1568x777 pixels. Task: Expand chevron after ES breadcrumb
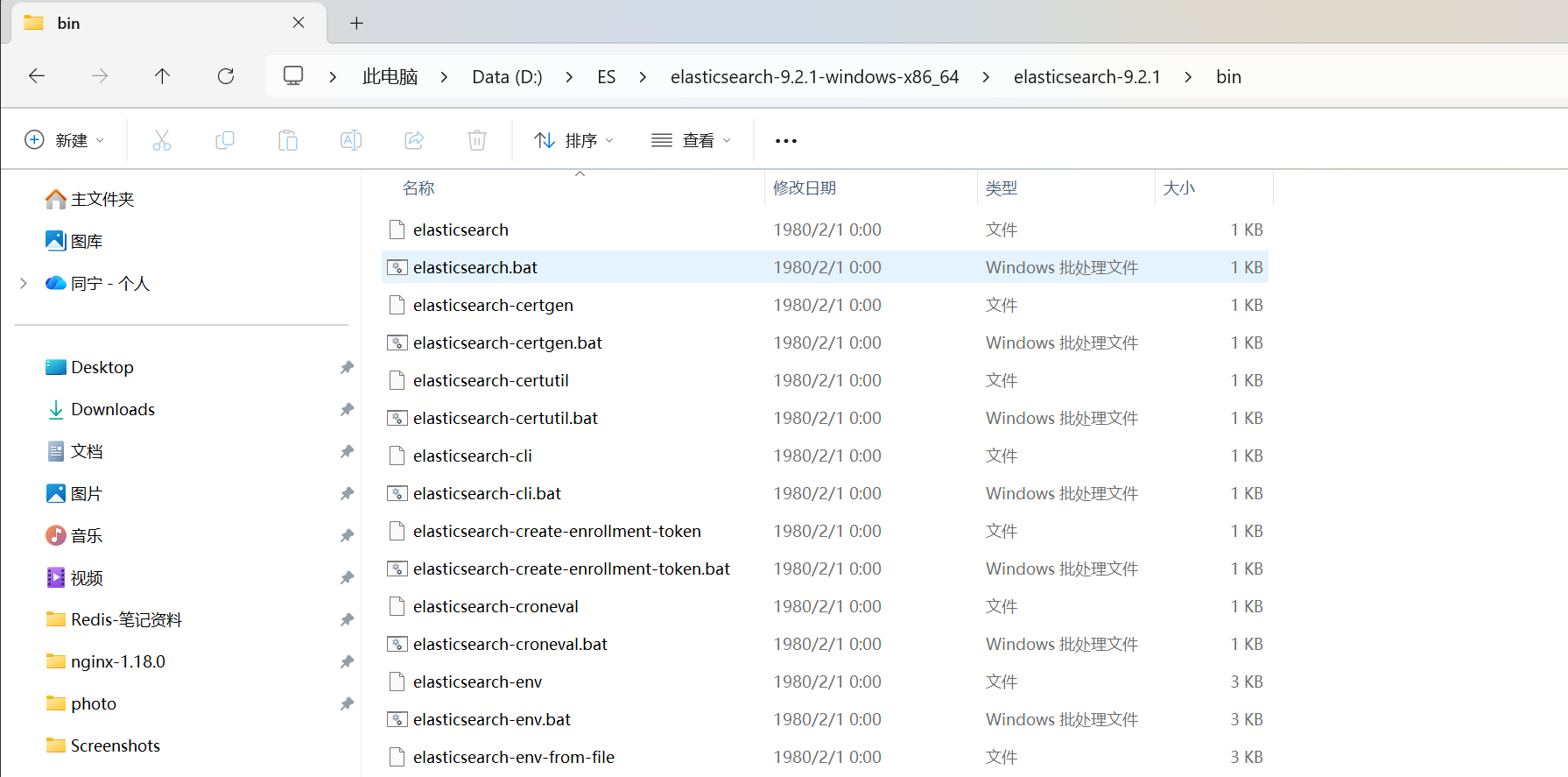[643, 77]
